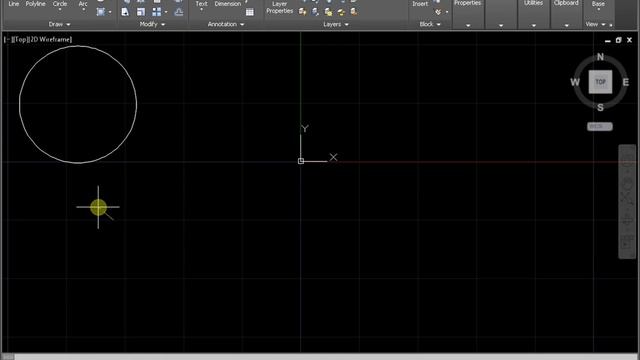Expand the Properties panel
640x360 pixels.
(x=468, y=25)
